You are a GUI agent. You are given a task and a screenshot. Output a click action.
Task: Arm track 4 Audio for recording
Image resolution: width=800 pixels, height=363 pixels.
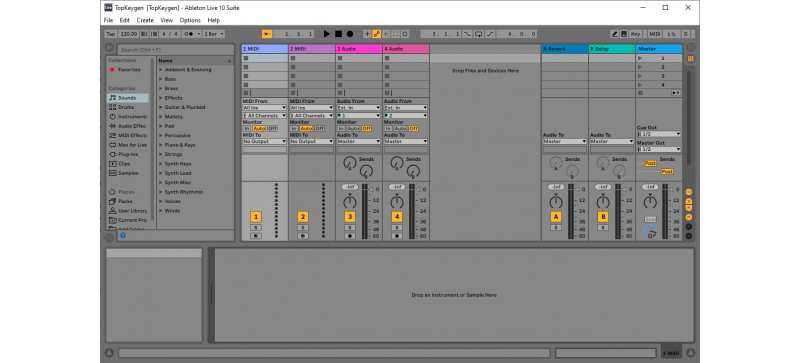[397, 236]
